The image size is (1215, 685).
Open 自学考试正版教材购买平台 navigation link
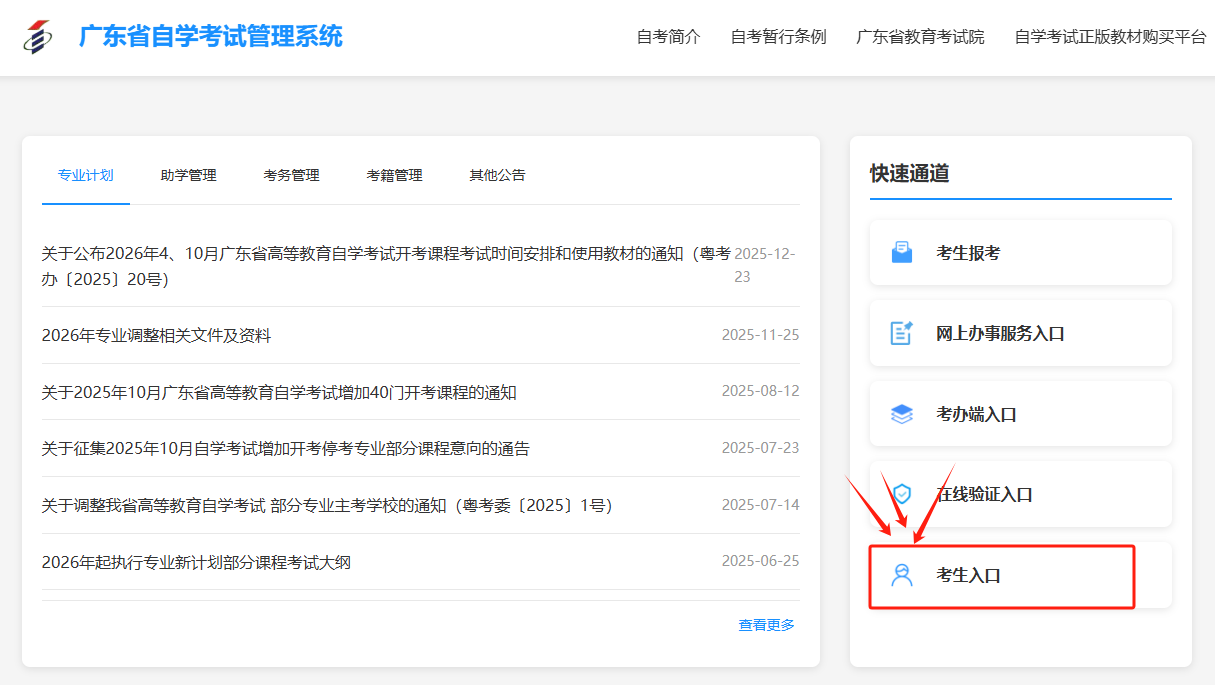pos(1110,37)
